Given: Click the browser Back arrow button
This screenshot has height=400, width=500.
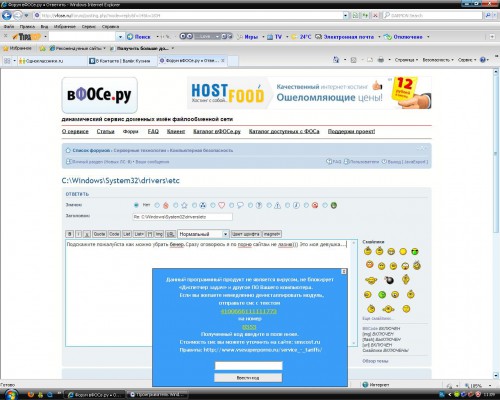Looking at the screenshot, I should click(x=7, y=15).
